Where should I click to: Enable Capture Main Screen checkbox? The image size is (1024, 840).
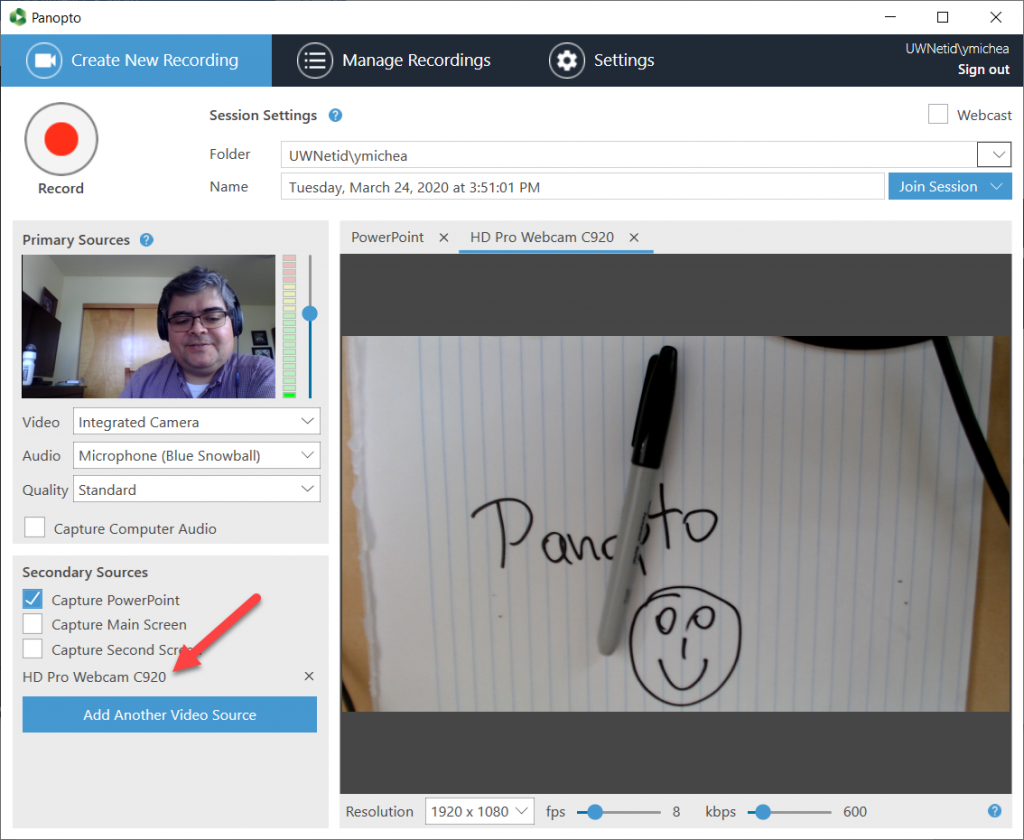(x=33, y=625)
